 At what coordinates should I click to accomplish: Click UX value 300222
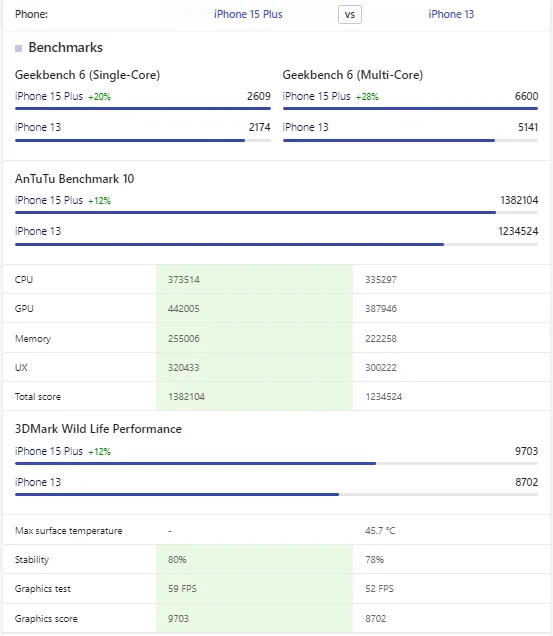coord(381,367)
